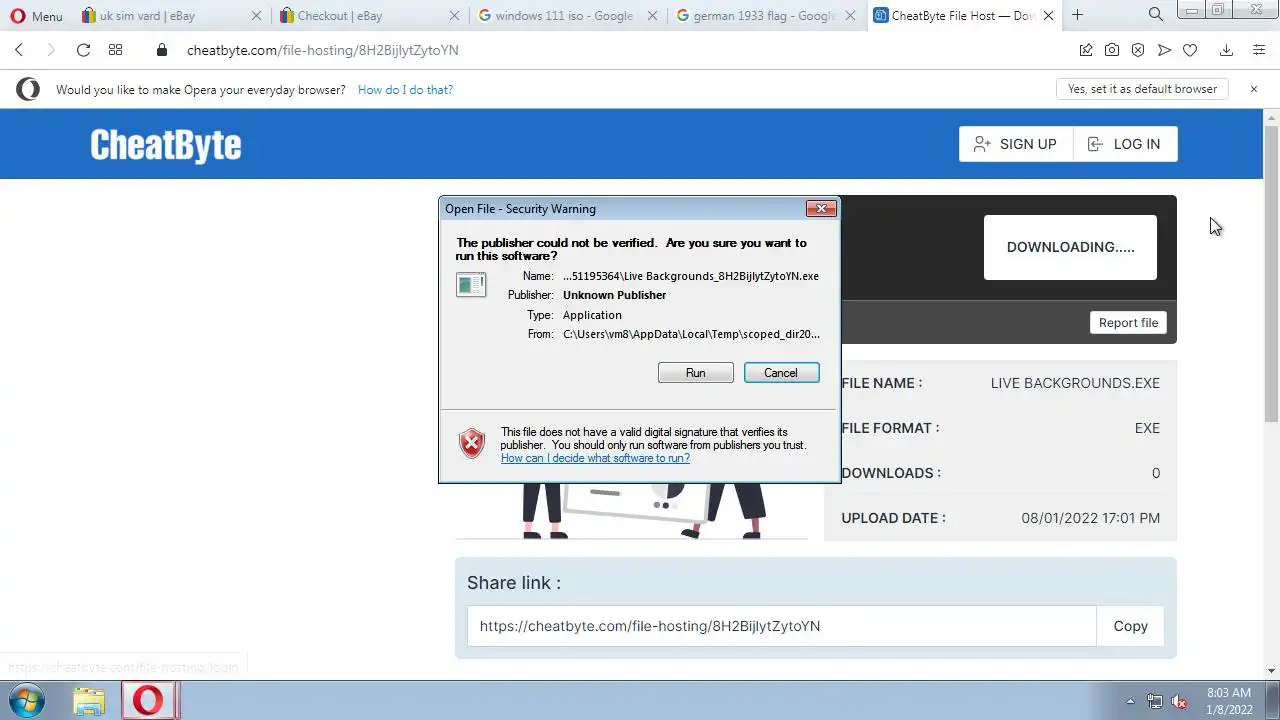Open the muted volume tray icon
Image resolution: width=1280 pixels, height=720 pixels.
1179,701
